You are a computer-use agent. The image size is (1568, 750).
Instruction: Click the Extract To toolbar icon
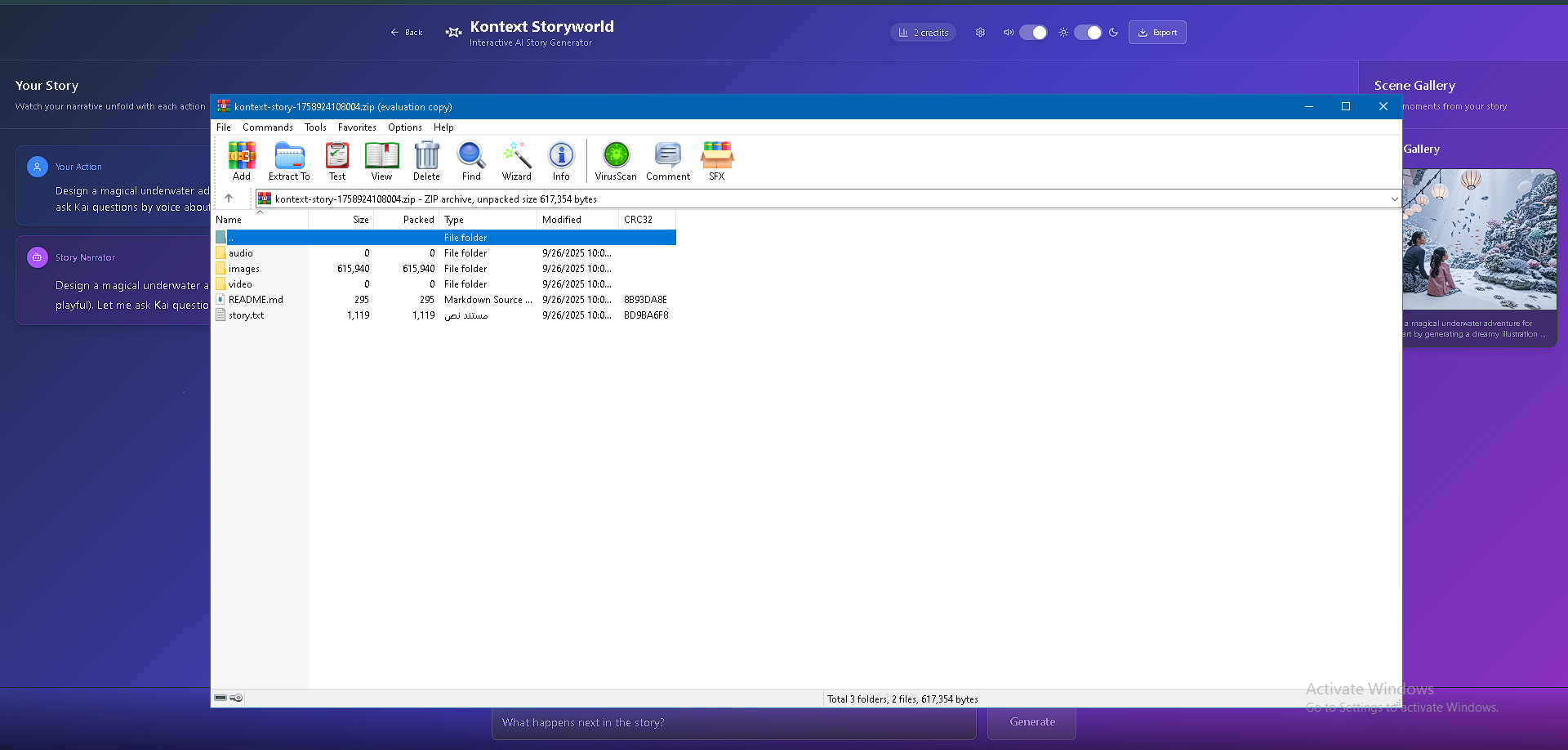click(x=289, y=161)
